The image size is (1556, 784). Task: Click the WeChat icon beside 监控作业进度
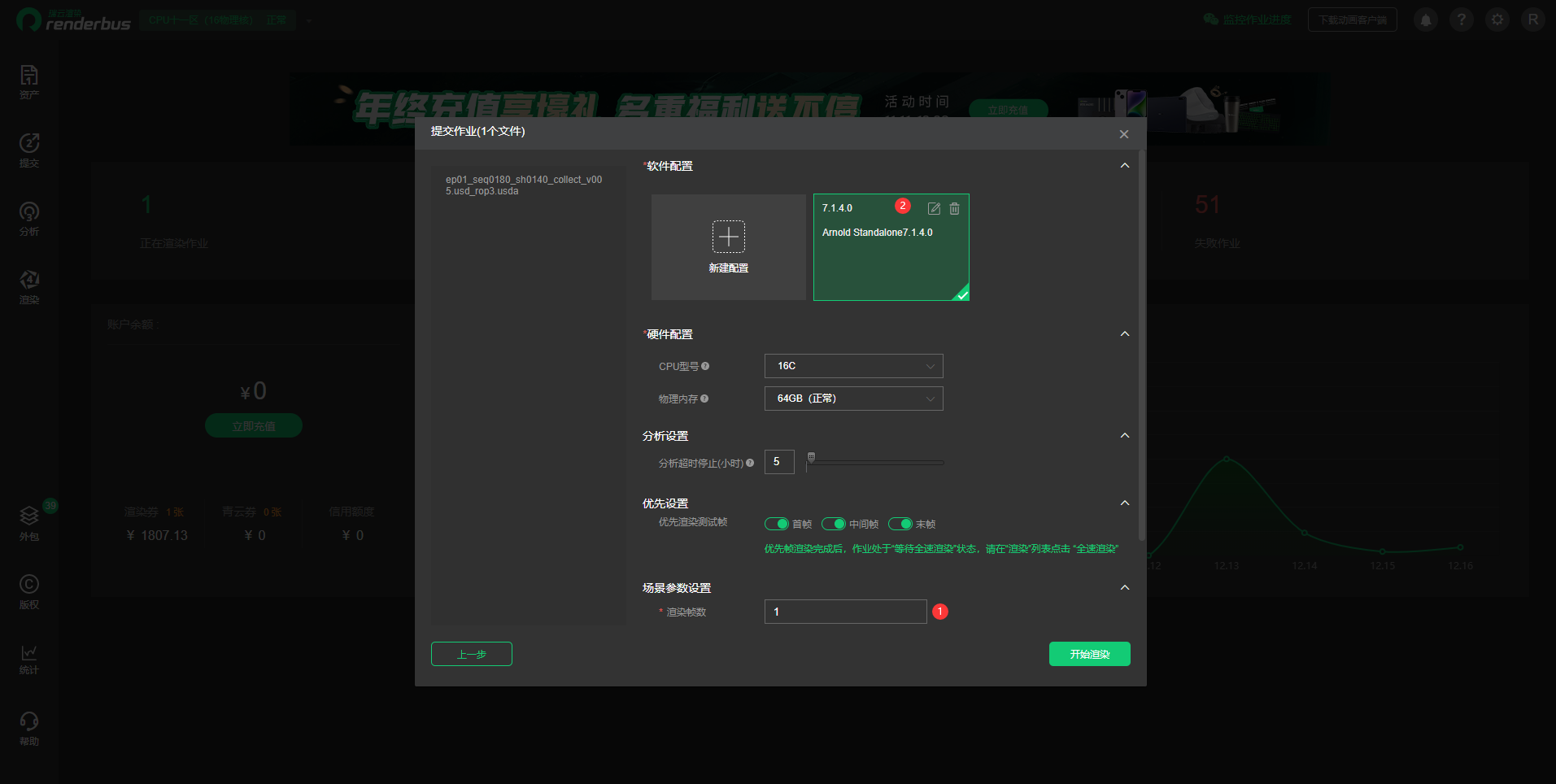click(1211, 20)
